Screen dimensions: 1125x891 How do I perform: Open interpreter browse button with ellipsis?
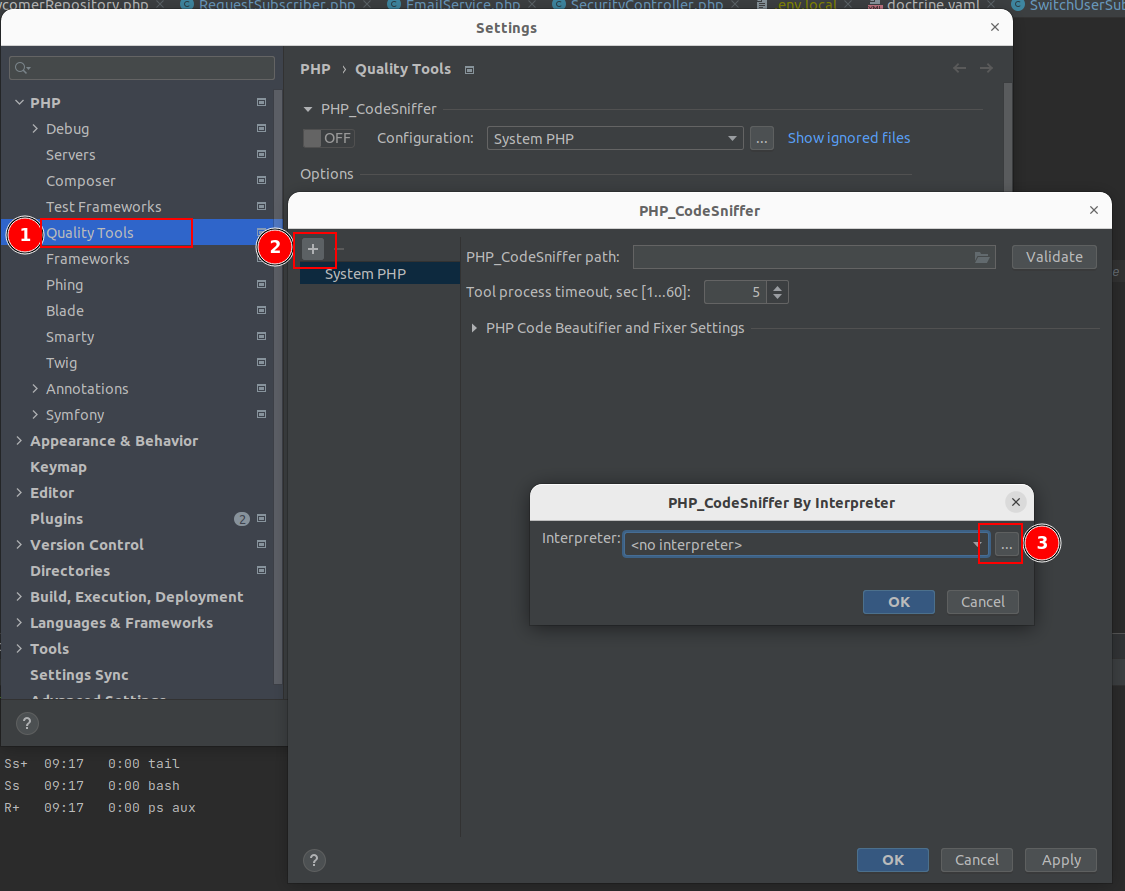point(1007,545)
